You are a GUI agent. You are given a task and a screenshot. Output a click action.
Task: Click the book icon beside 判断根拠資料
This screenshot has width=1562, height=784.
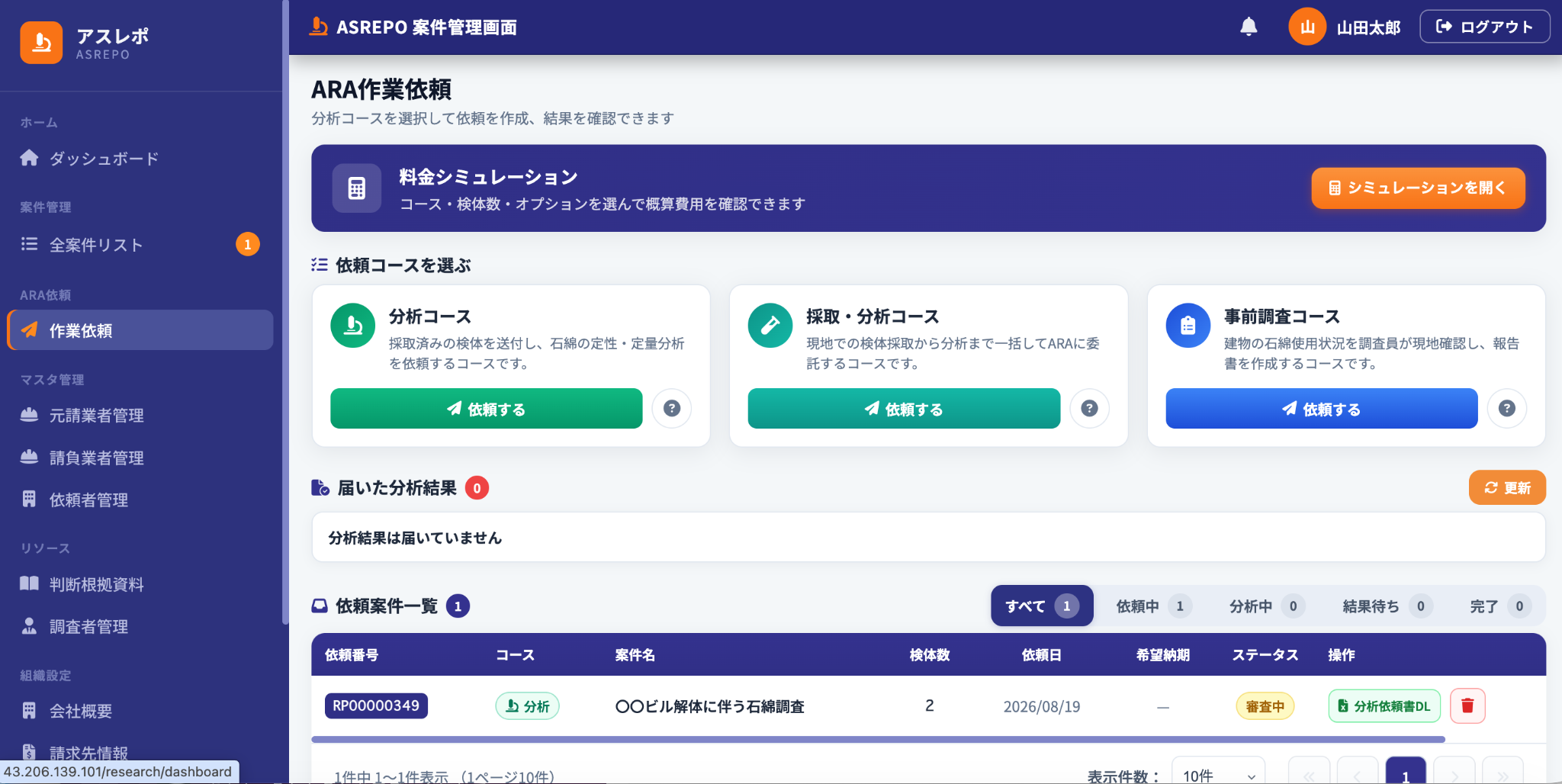click(29, 584)
